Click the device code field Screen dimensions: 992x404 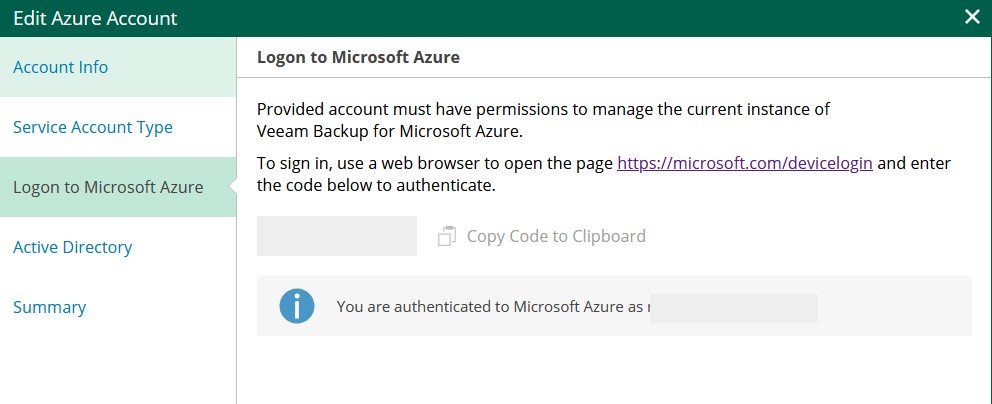click(337, 236)
